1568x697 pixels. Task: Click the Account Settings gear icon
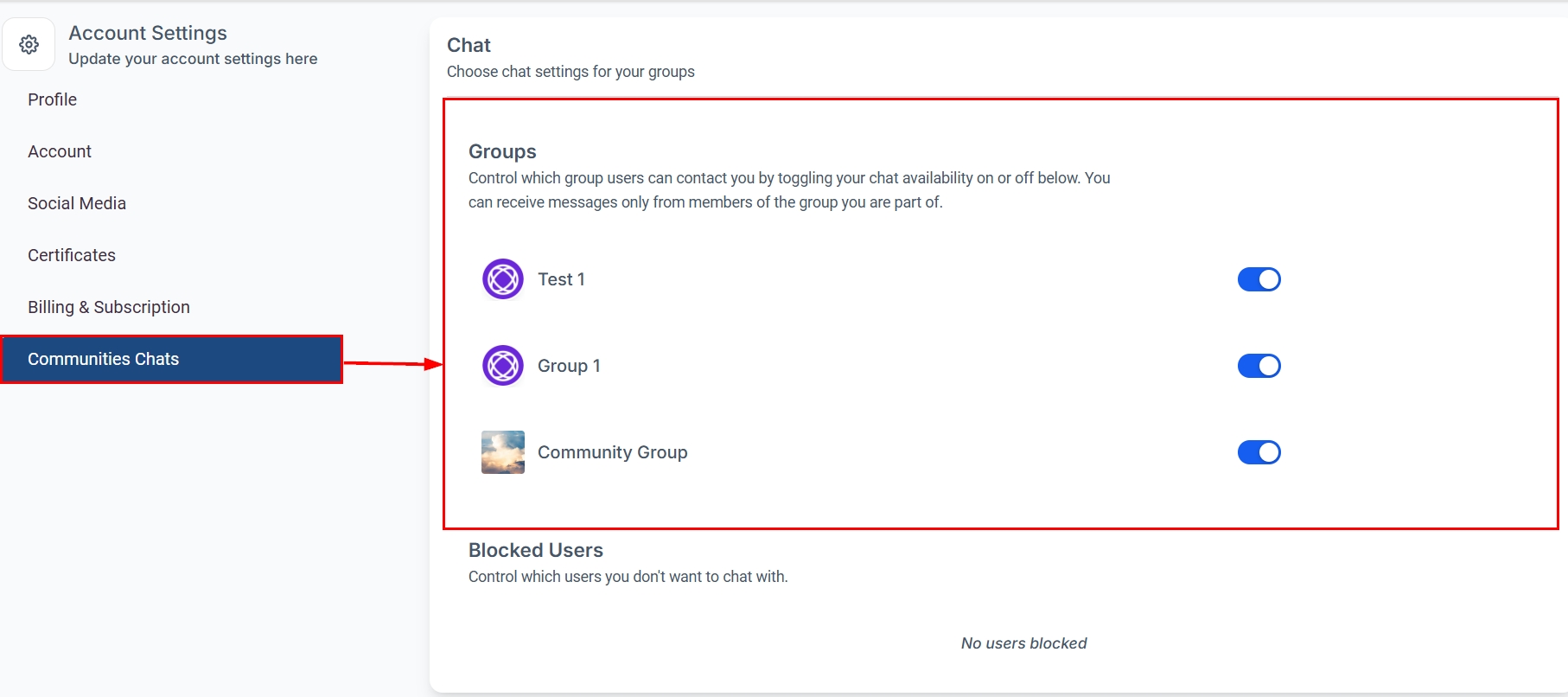pos(29,44)
